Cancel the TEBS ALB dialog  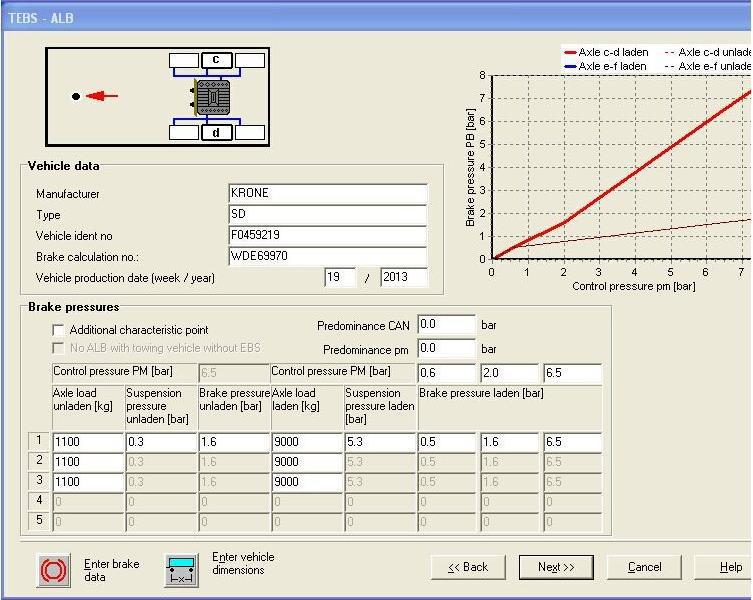[644, 567]
